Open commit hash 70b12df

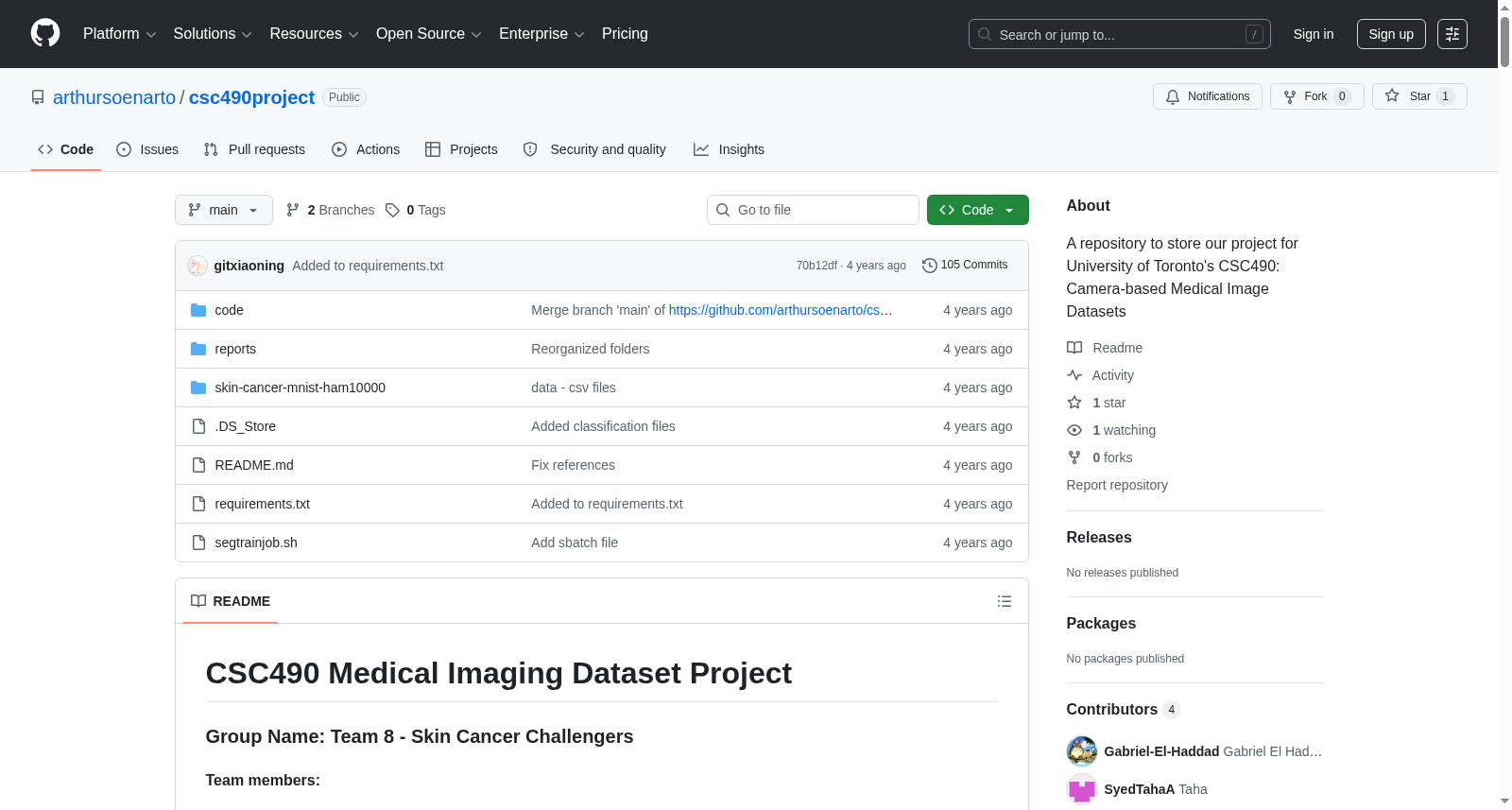[x=816, y=266]
